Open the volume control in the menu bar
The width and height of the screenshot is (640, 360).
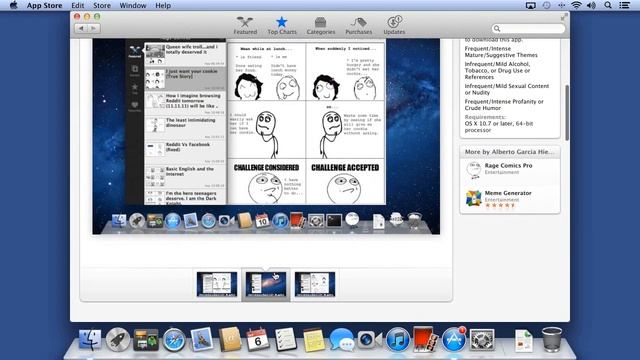[591, 5]
